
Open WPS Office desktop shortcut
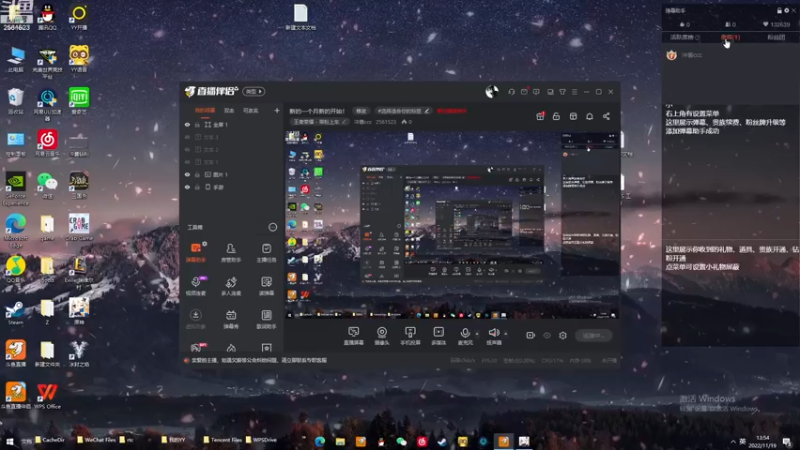pos(47,396)
